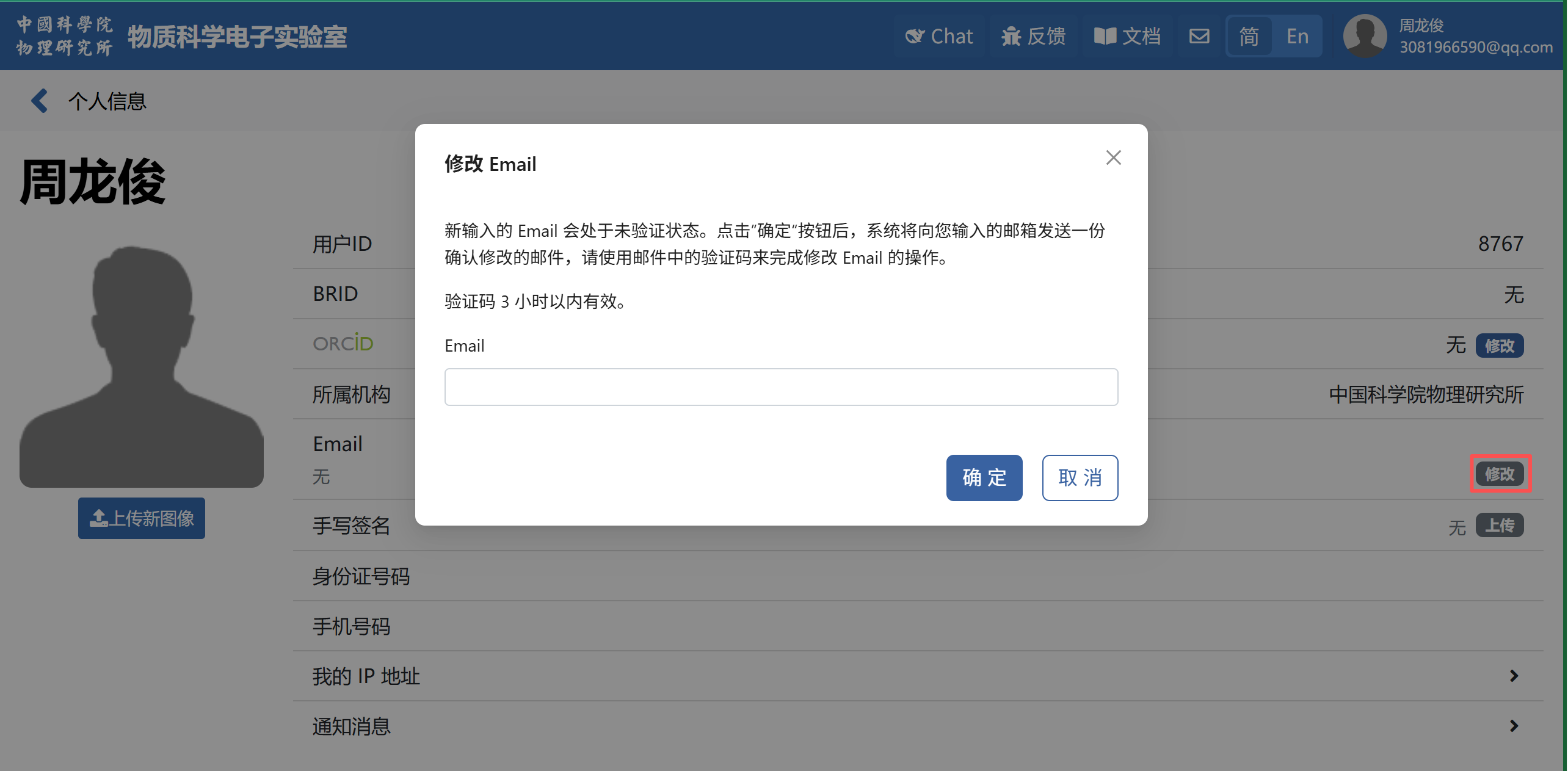The height and width of the screenshot is (771, 1568).
Task: Switch language to En English
Action: pyautogui.click(x=1297, y=37)
